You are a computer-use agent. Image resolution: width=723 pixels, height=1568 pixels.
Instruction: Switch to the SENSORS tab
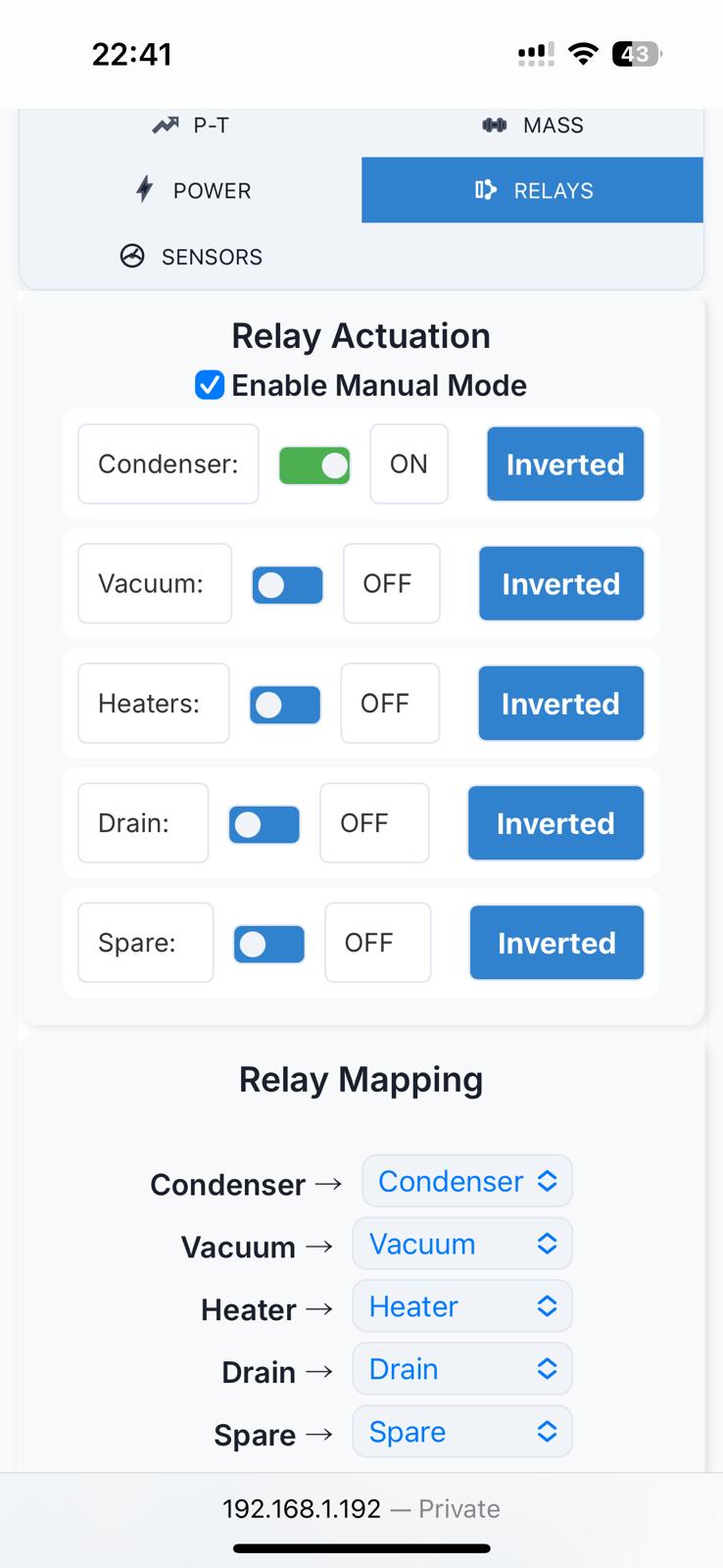[x=191, y=256]
